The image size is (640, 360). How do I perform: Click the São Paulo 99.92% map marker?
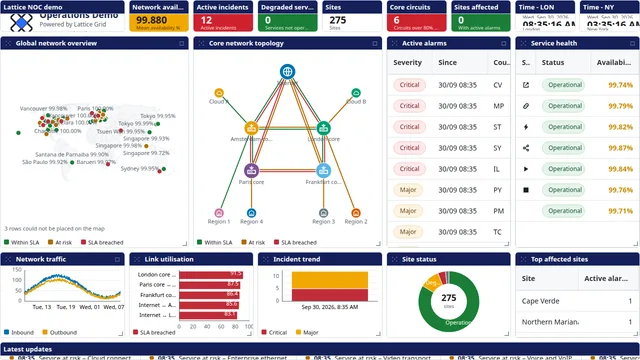[x=72, y=162]
